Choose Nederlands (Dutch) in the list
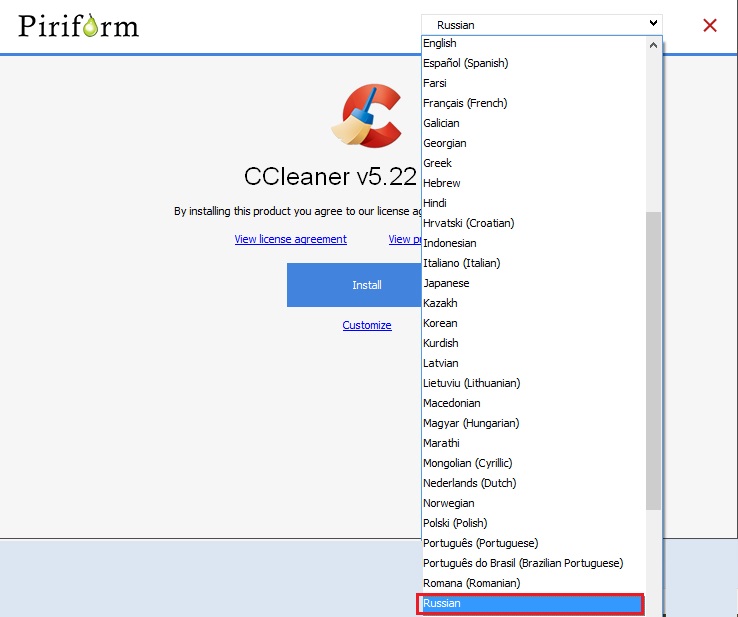 click(534, 483)
